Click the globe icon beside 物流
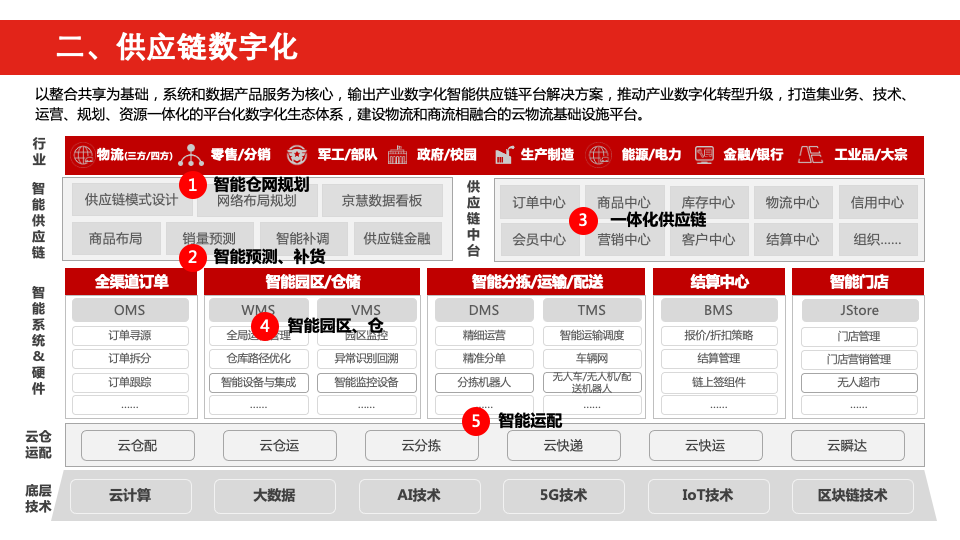Screen dimensions: 960x540 (82, 155)
